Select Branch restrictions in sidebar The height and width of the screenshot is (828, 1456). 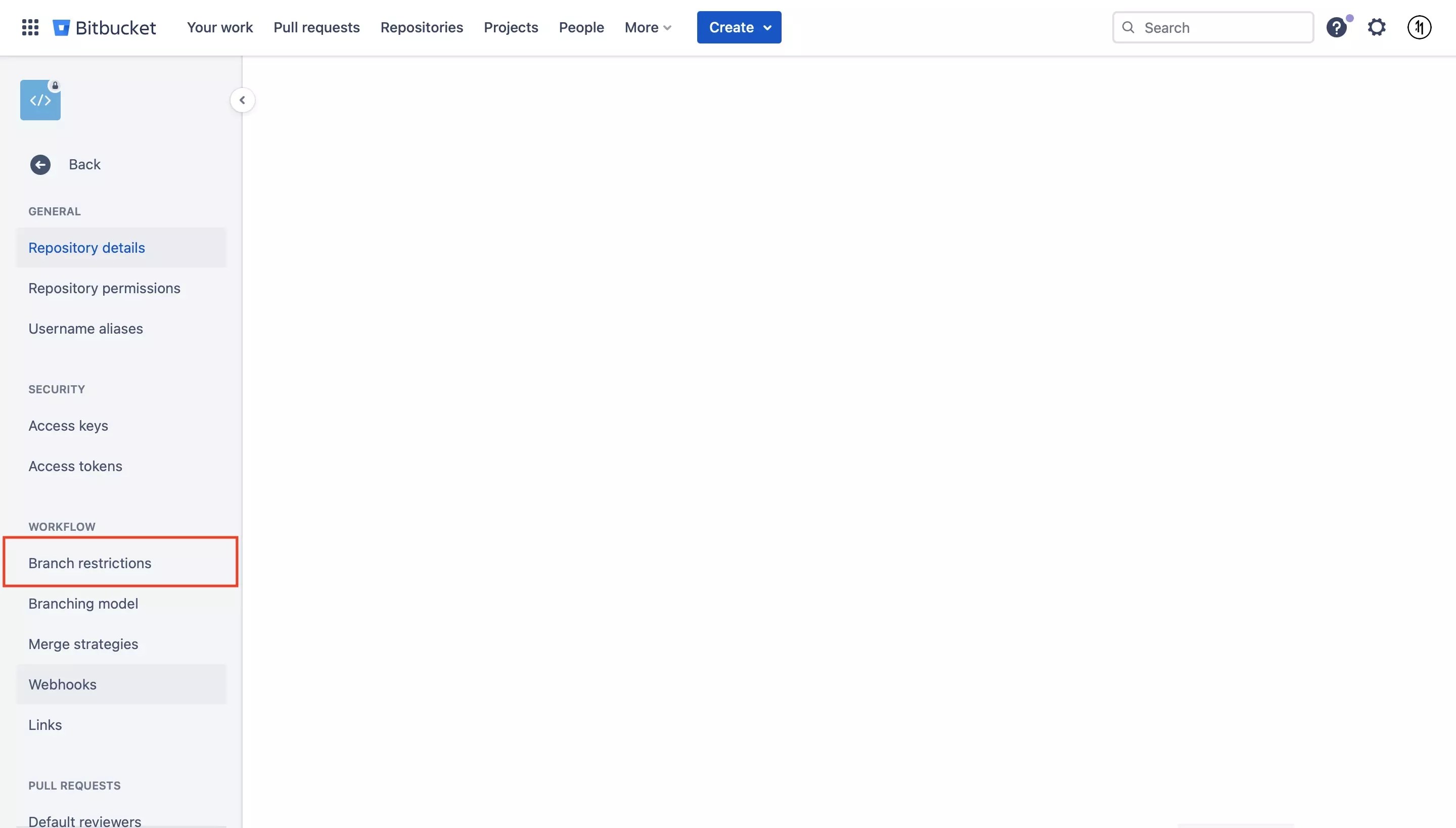click(x=90, y=563)
